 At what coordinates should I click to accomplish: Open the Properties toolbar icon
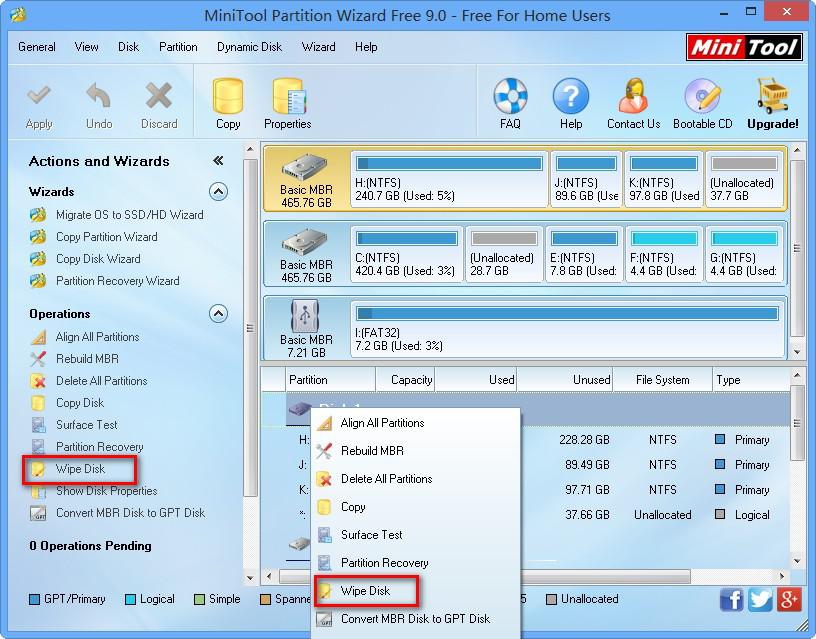(289, 96)
